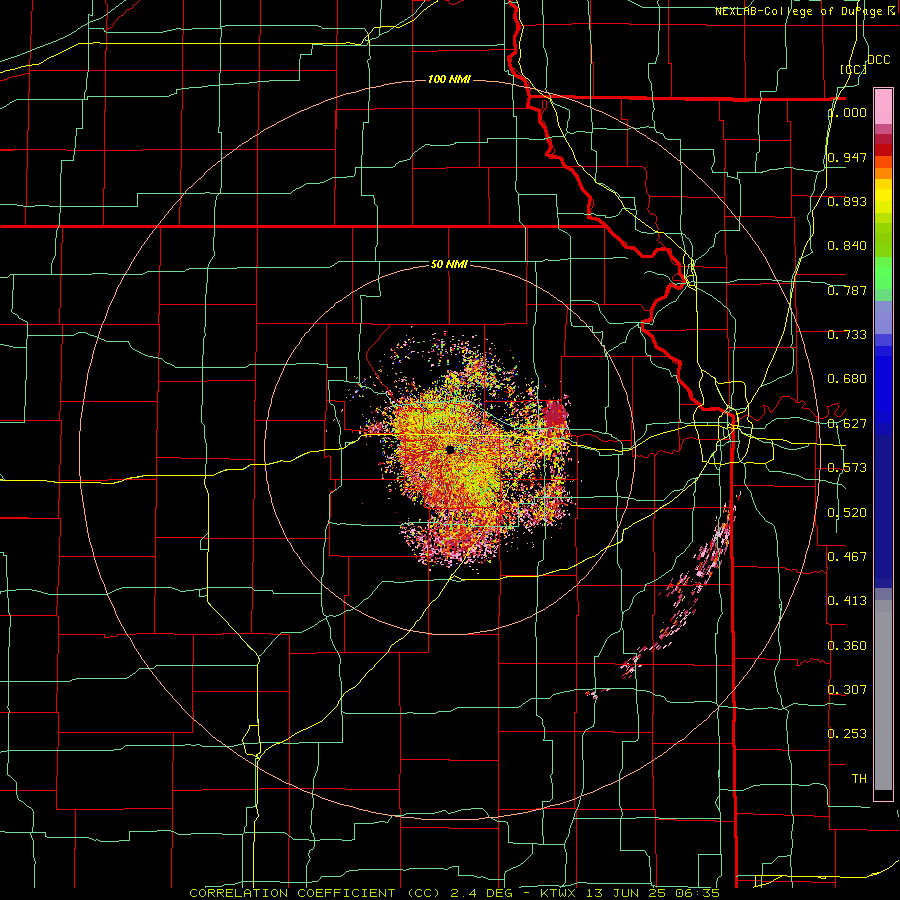Select the lavender segment of the color scale

[x=883, y=317]
